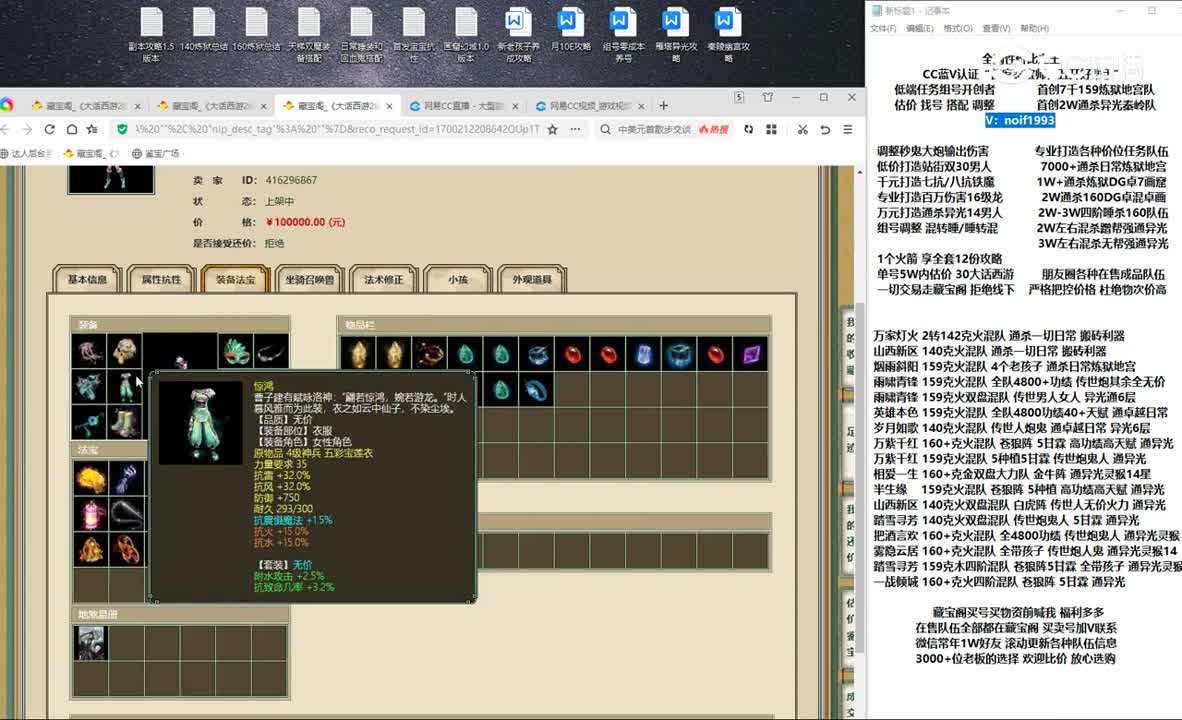This screenshot has height=720, width=1182.
Task: Click the green security shield icon
Action: pos(122,130)
